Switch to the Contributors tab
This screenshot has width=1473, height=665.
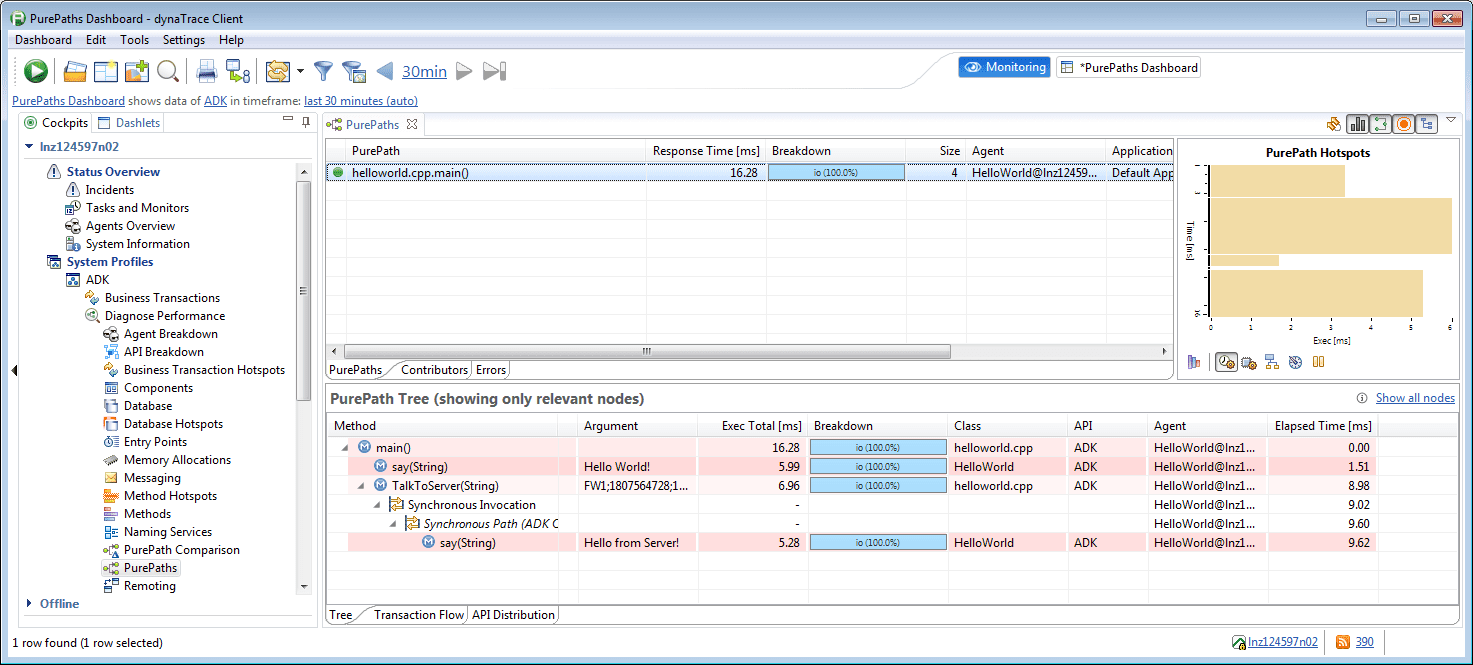coord(434,370)
